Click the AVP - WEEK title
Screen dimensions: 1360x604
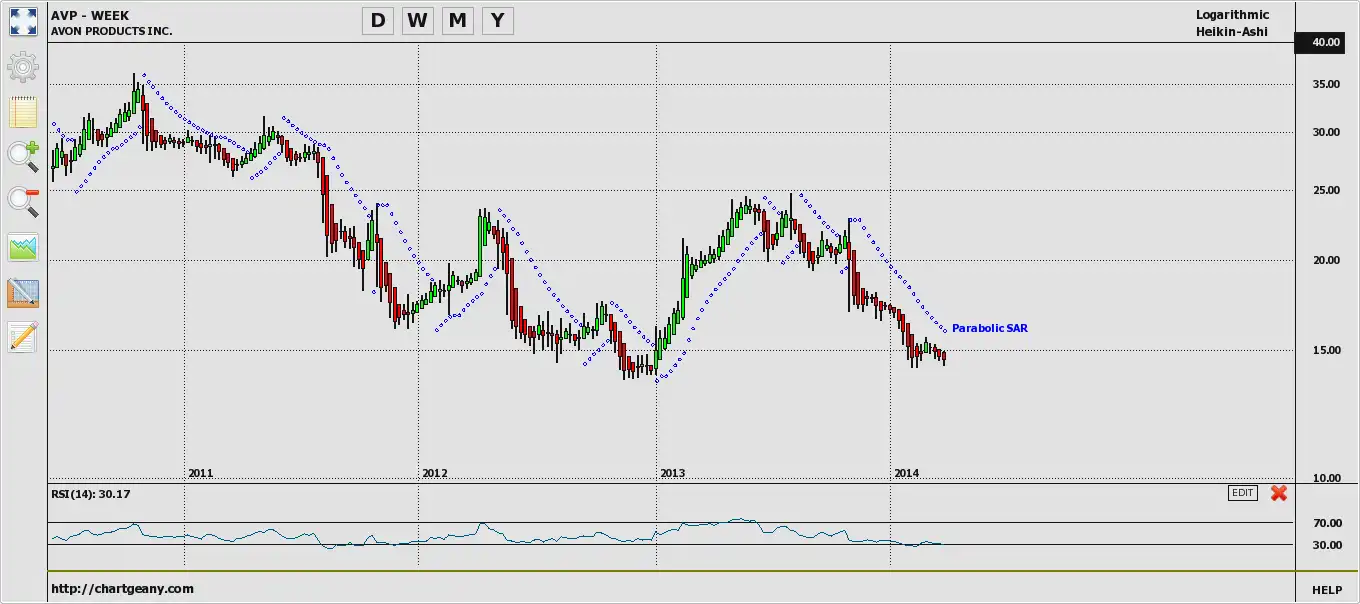point(90,15)
